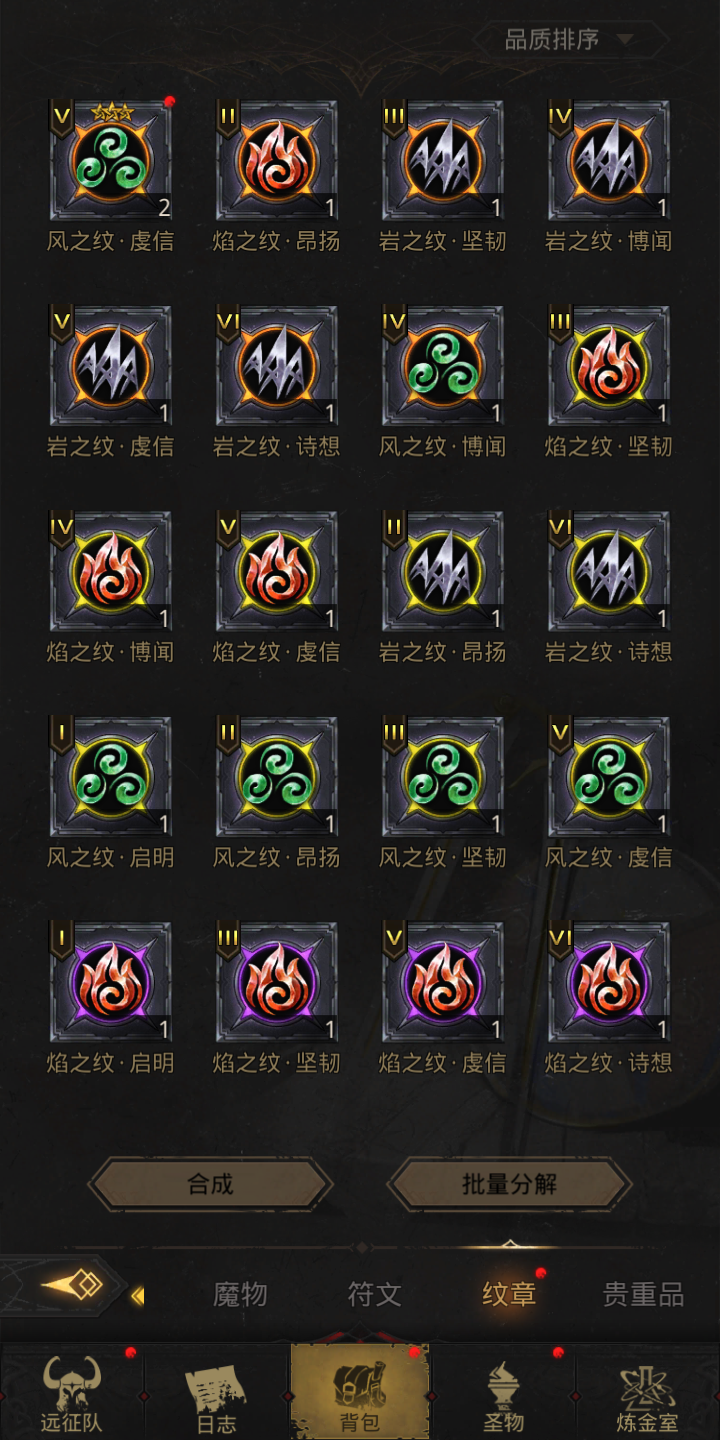Select the 焰之纹·博闻 yellow flame emblem
Image resolution: width=720 pixels, height=1440 pixels.
coord(111,571)
